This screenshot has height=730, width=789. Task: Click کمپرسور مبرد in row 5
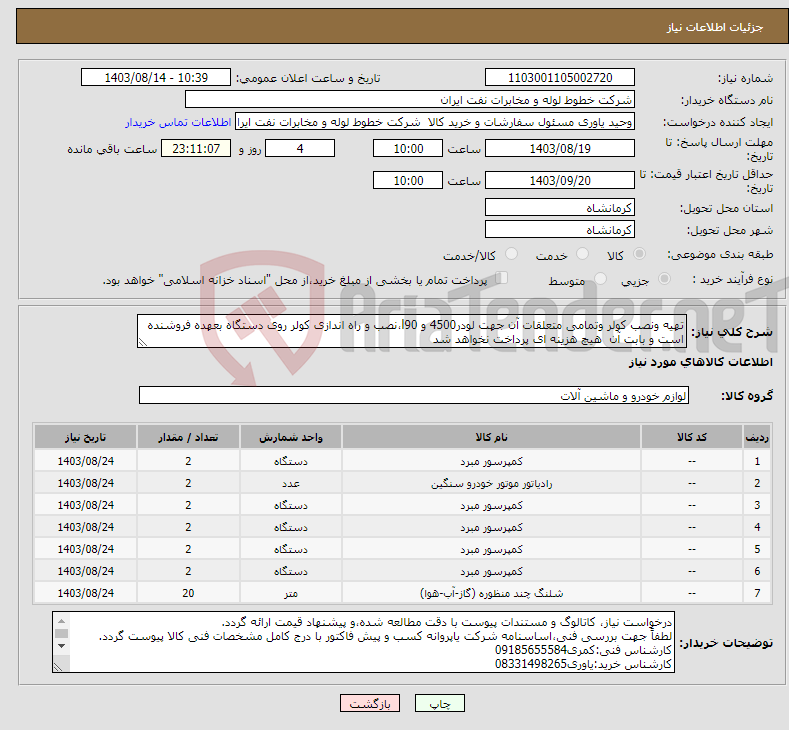click(492, 549)
